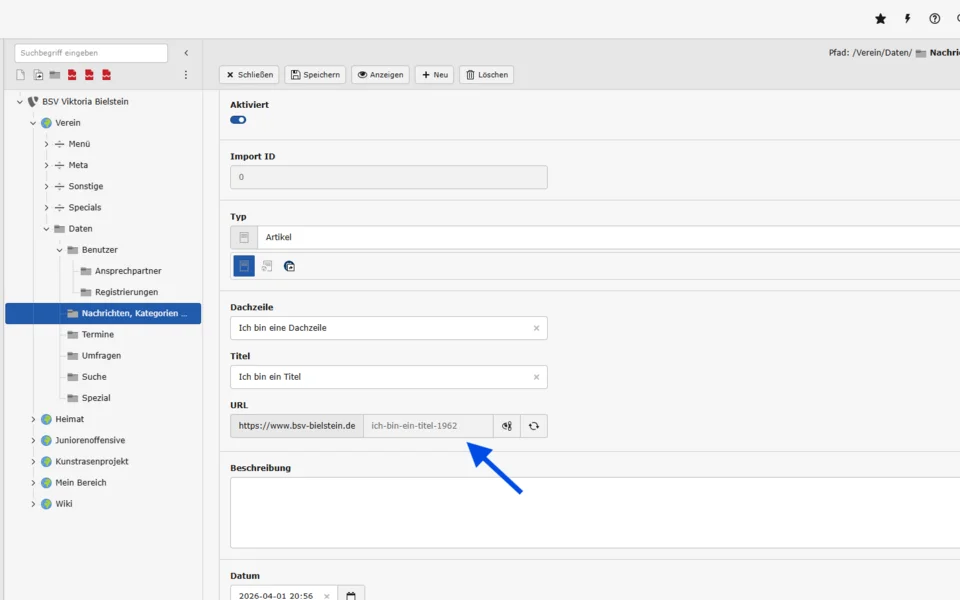Open the Typ dropdown showing Artikel
960x600 pixels.
pyautogui.click(x=600, y=237)
